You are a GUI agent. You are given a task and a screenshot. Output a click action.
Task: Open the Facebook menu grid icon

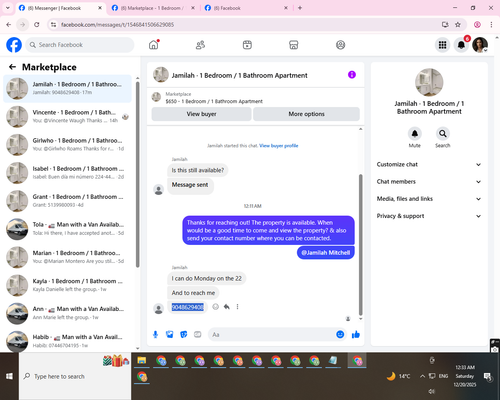(442, 45)
